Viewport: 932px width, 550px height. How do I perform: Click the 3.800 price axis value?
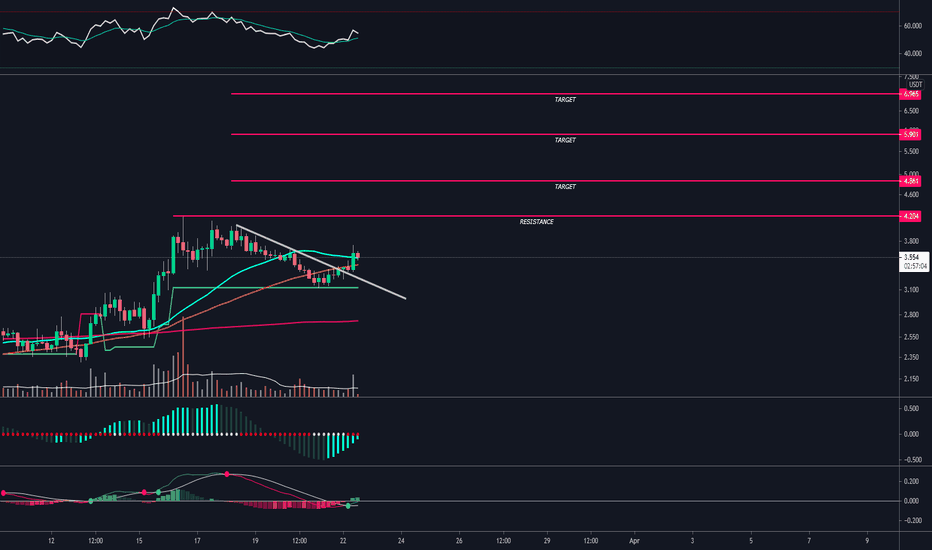(x=911, y=241)
